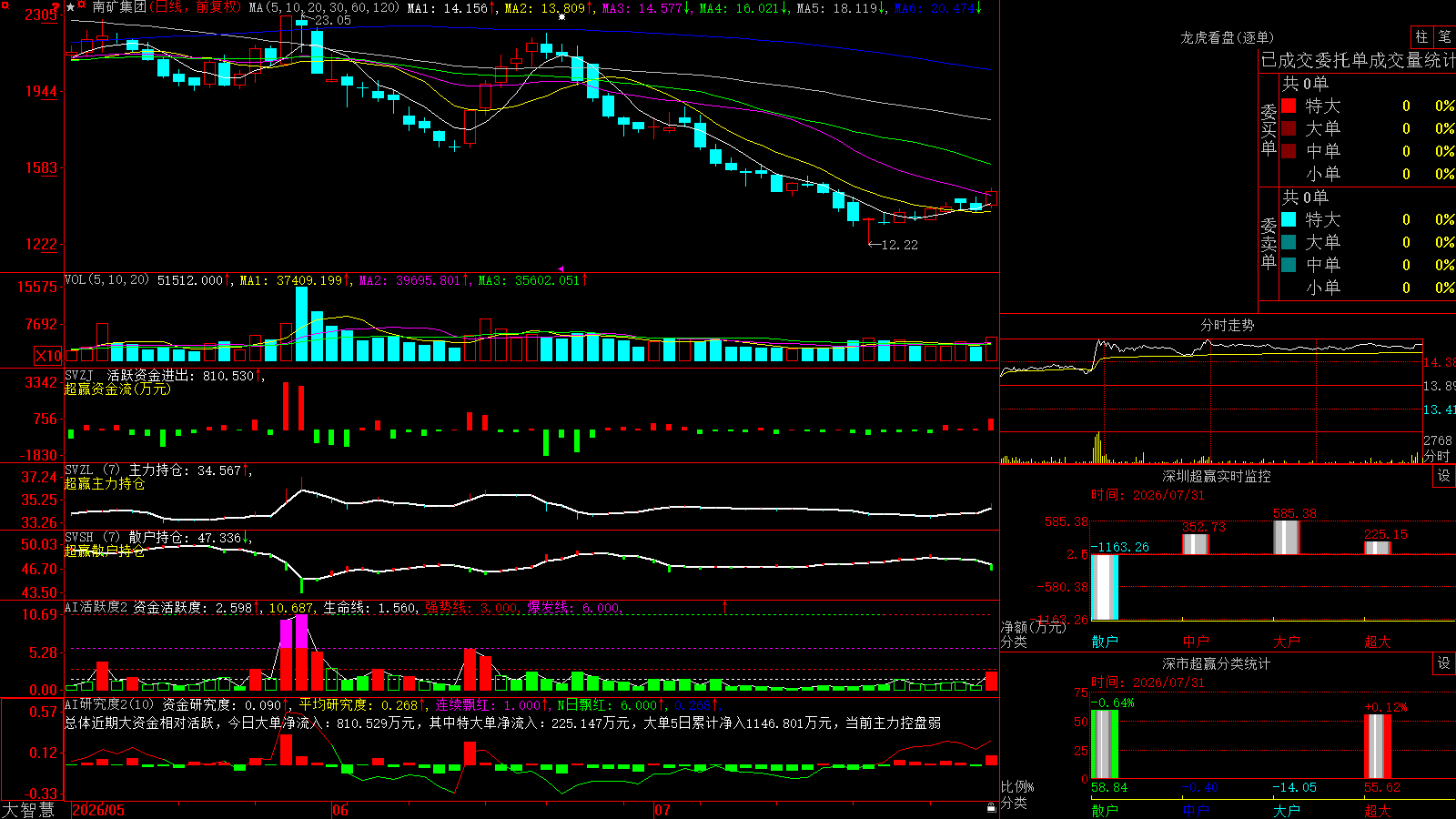Click the teal 大单 sell-order swatch
This screenshot has height=819, width=1456.
click(x=1289, y=242)
